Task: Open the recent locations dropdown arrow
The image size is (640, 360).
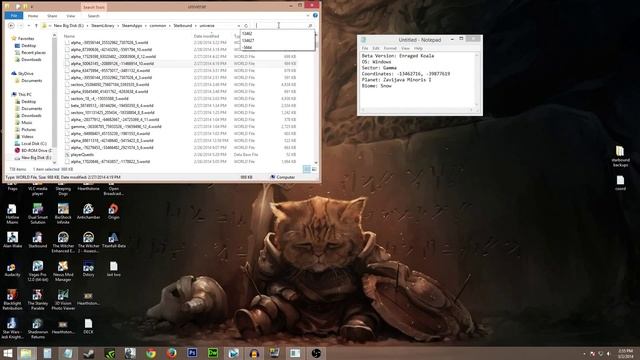Action: pyautogui.click(x=28, y=25)
